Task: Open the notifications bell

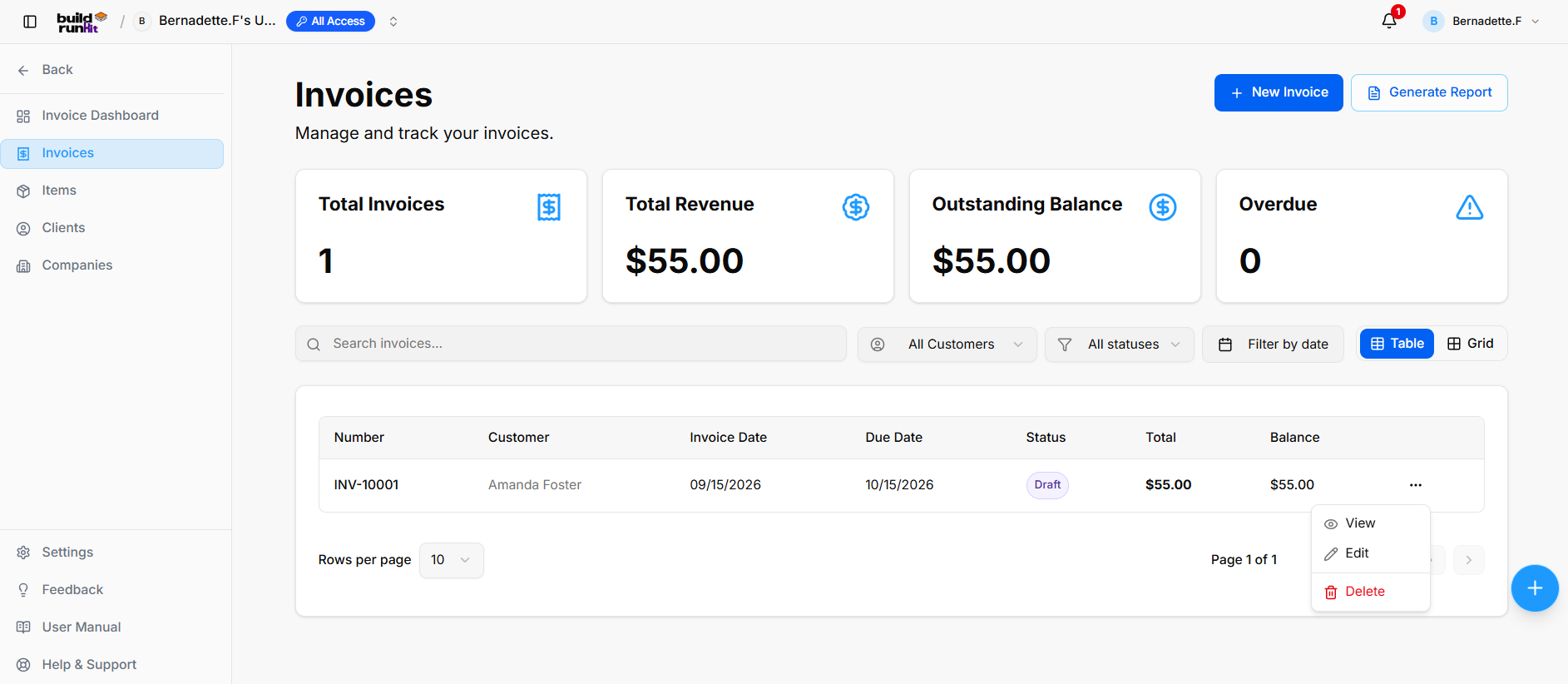Action: coord(1389,21)
